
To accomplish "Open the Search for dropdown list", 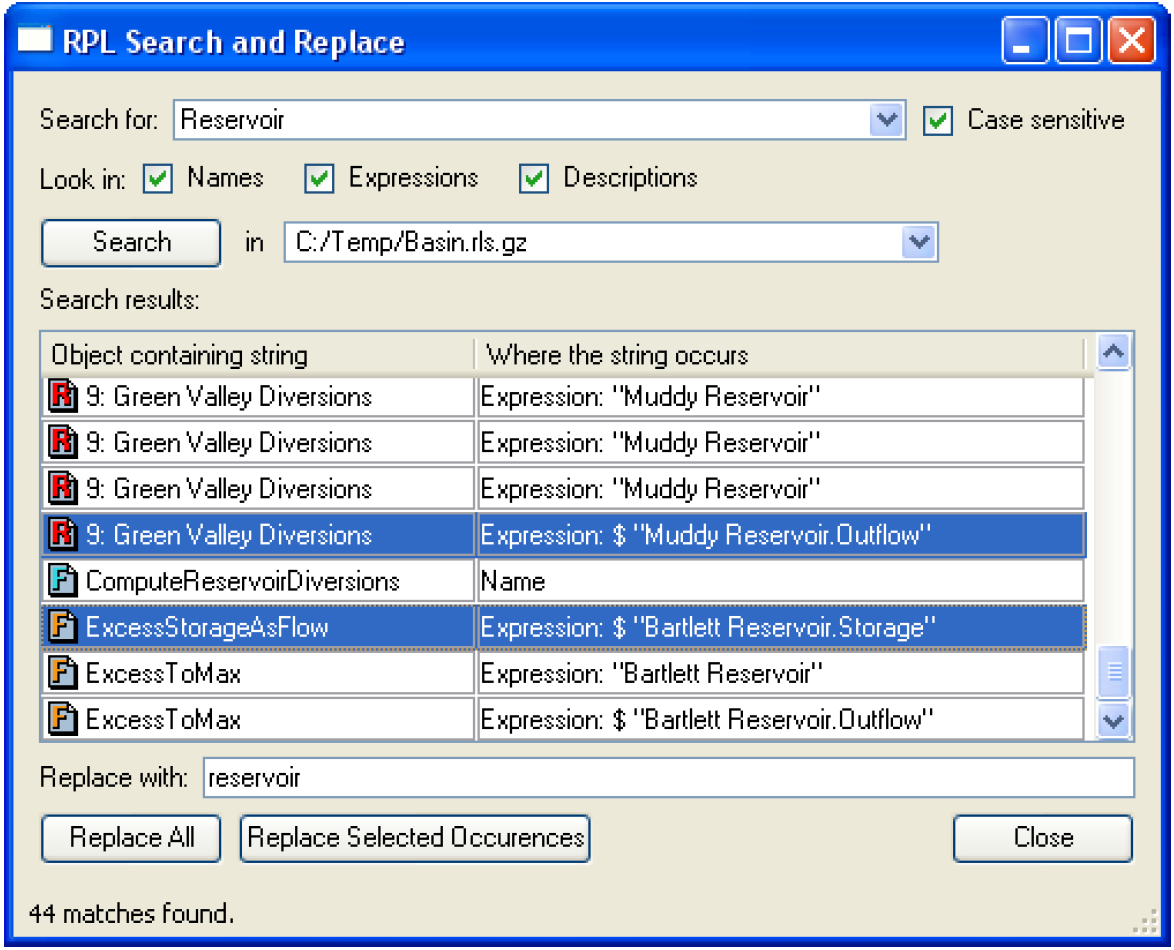I will pyautogui.click(x=886, y=121).
